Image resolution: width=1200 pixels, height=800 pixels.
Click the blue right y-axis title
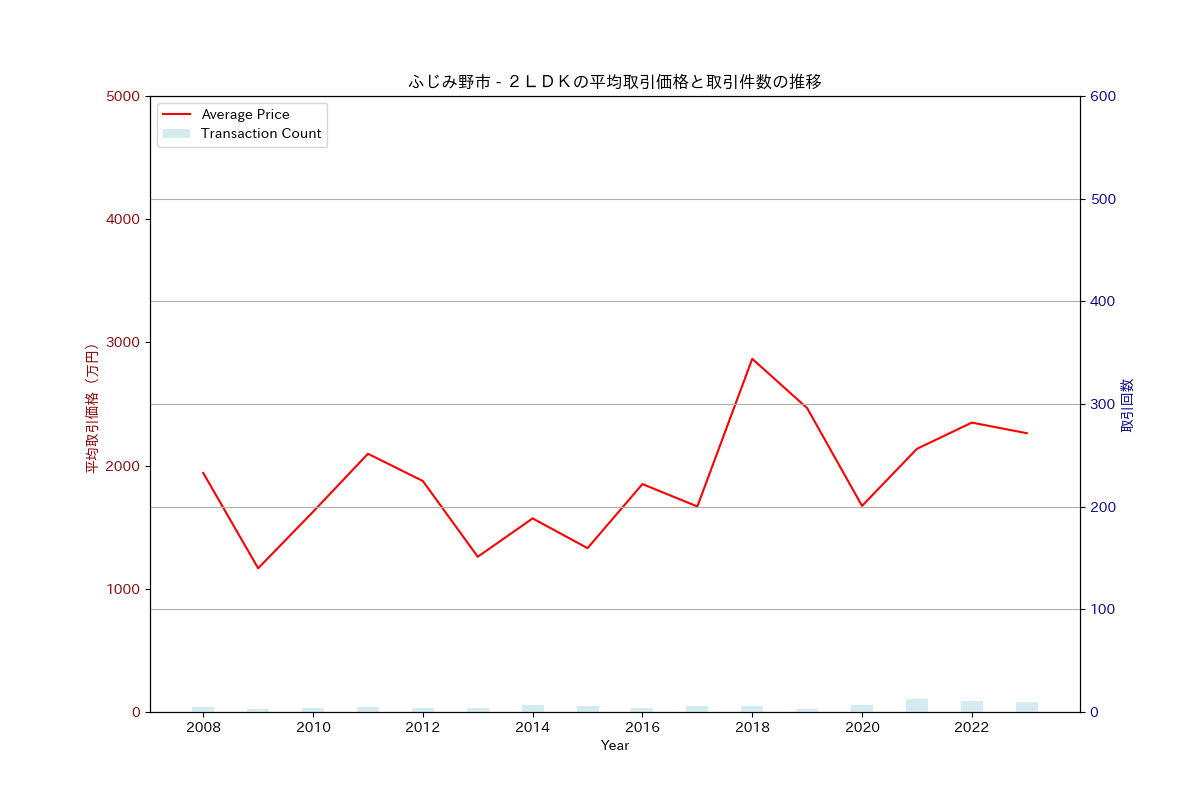tap(1127, 405)
